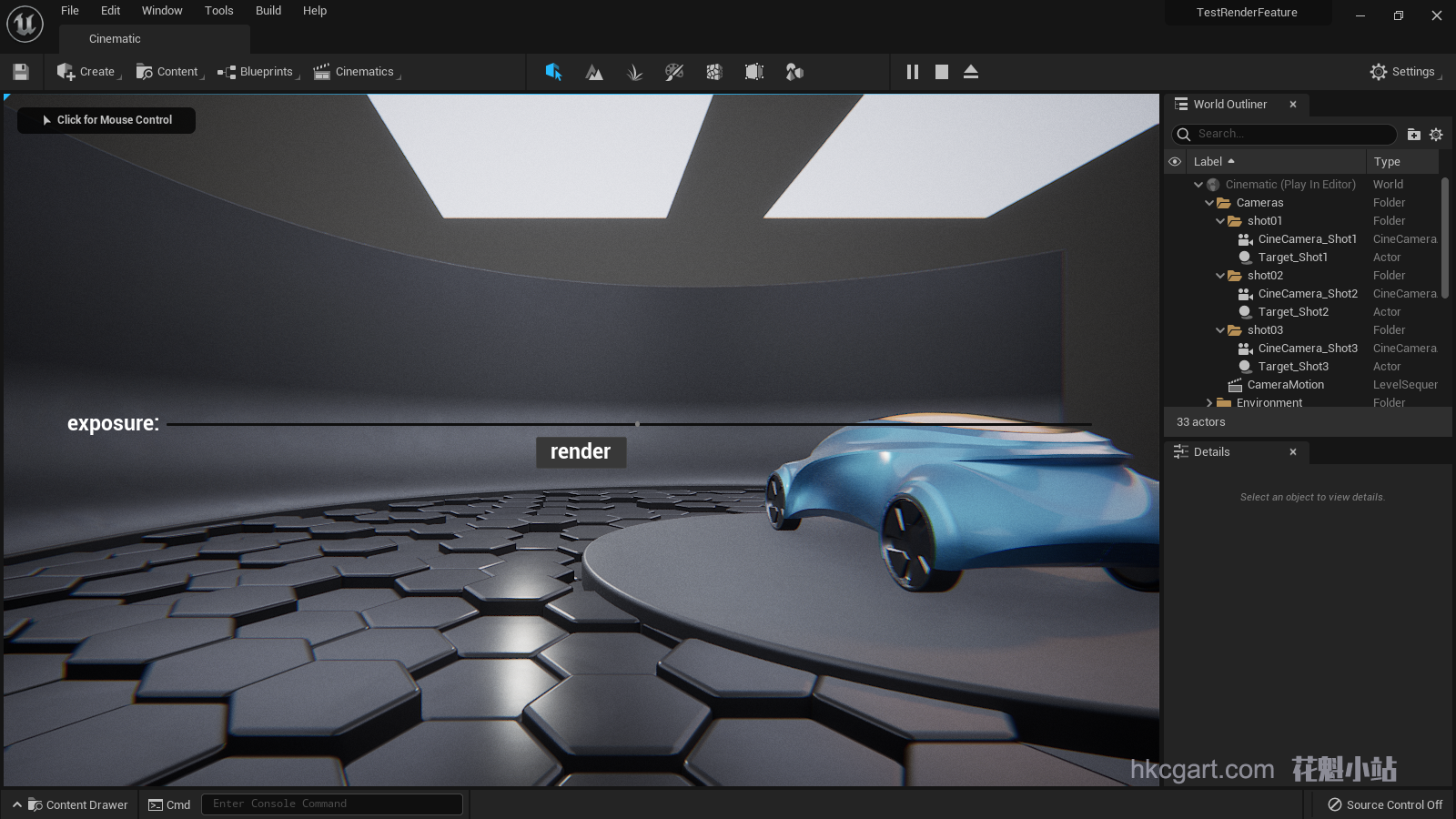Sort outliner by Type column
This screenshot has width=1456, height=819.
[x=1402, y=162]
